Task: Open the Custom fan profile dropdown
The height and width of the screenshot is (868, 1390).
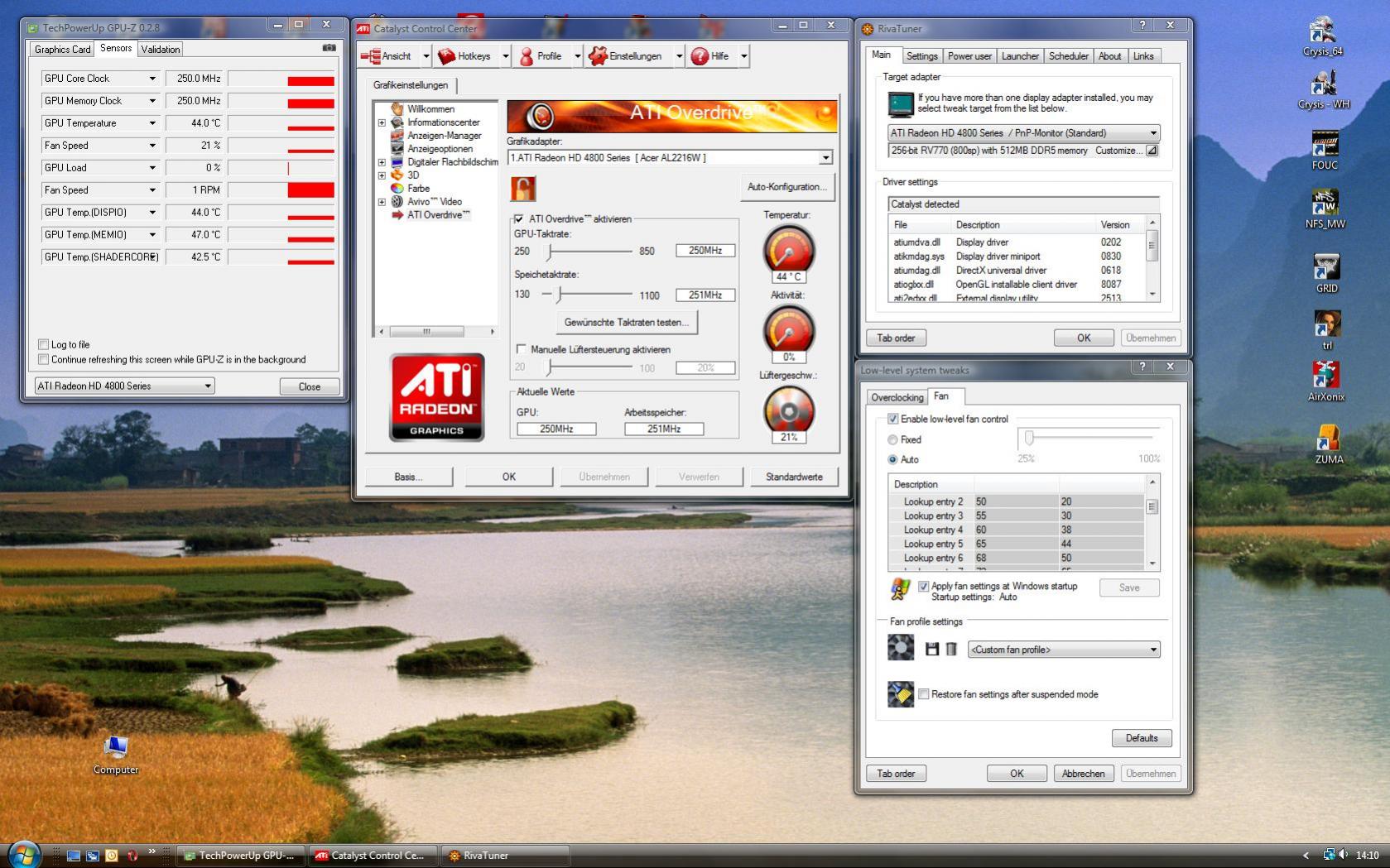Action: (1064, 650)
